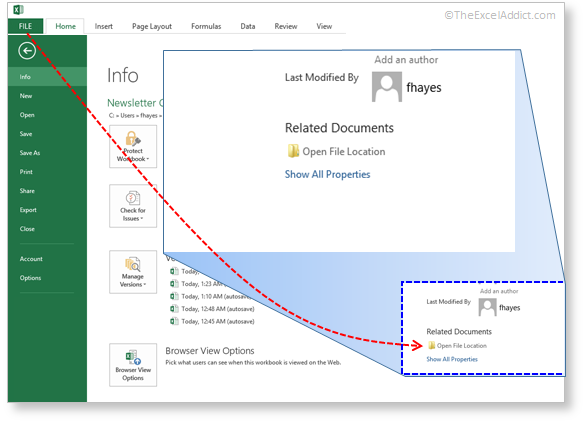
Task: Click small Open File Location link
Action: 462,346
